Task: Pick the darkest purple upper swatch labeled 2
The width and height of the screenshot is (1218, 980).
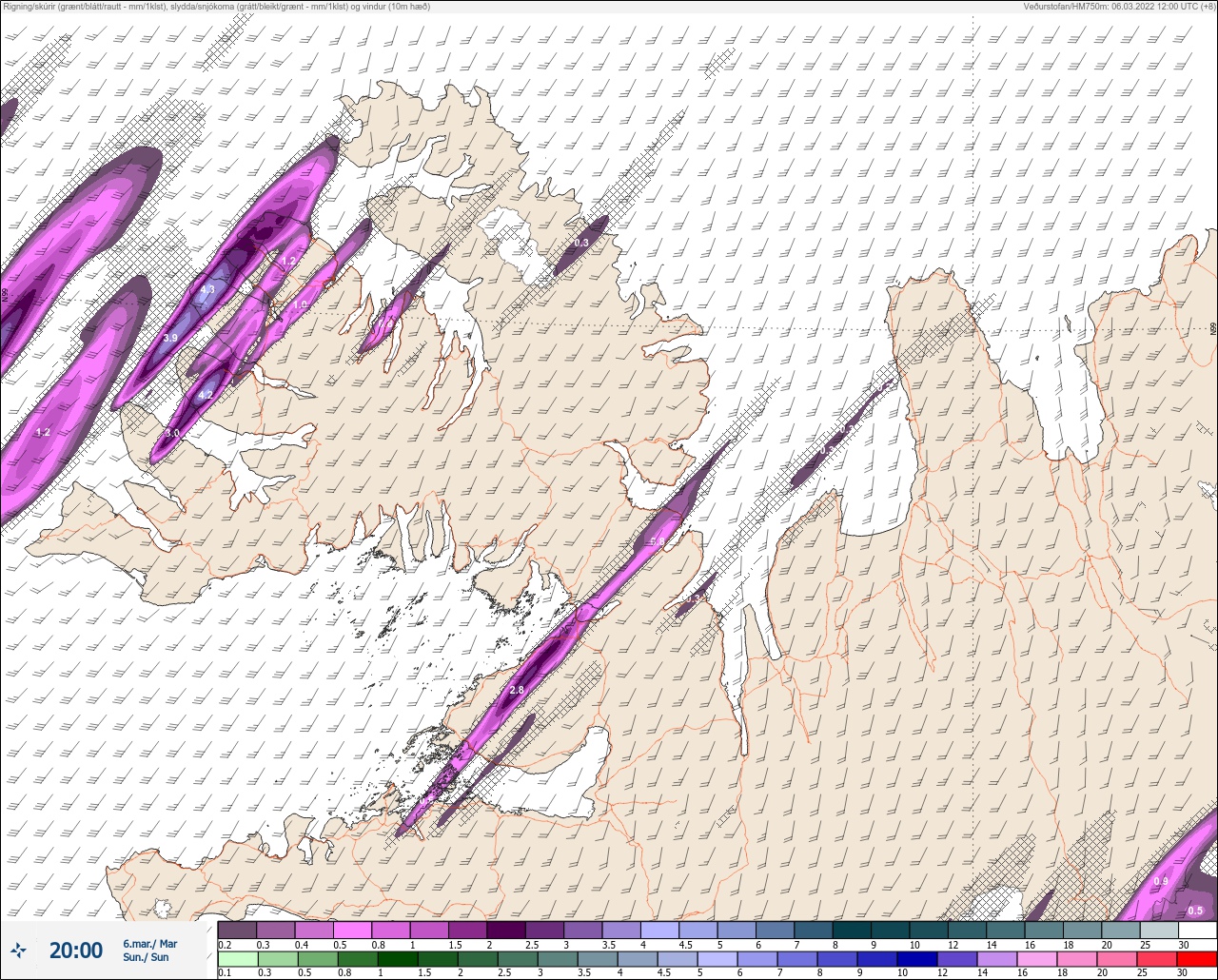Action: coord(505,930)
